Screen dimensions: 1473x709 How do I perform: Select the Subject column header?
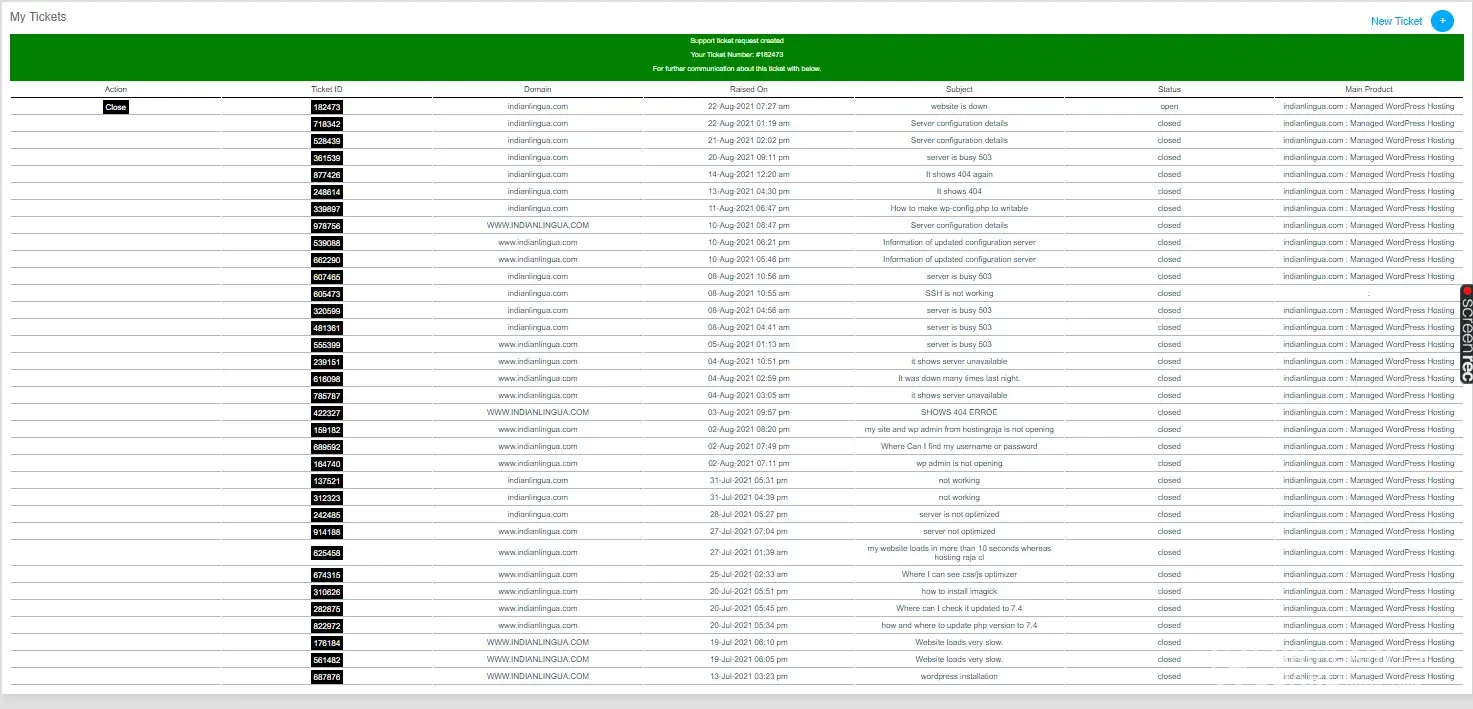click(x=959, y=89)
